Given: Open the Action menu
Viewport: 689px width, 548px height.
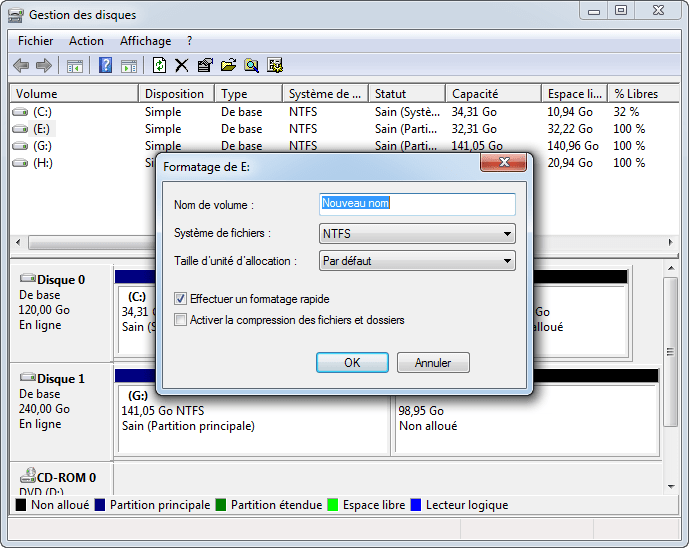Looking at the screenshot, I should coord(86,41).
